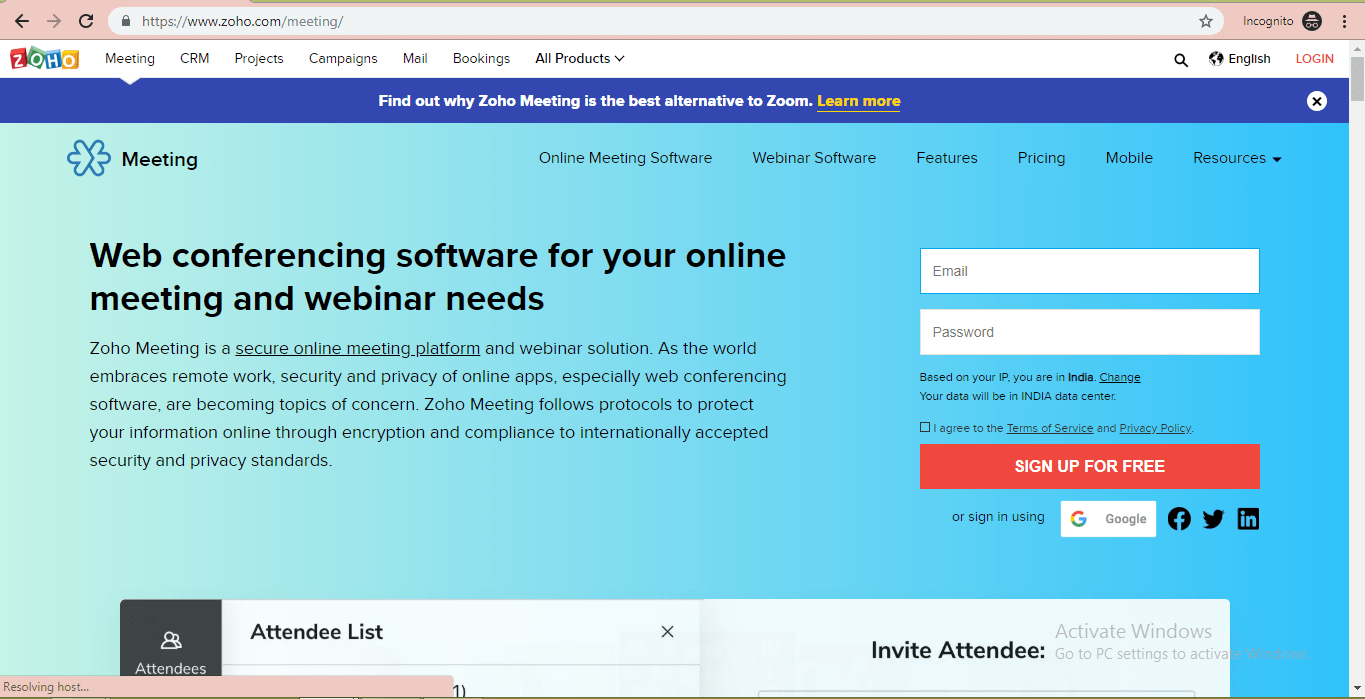Close the Attendee List panel

[667, 632]
